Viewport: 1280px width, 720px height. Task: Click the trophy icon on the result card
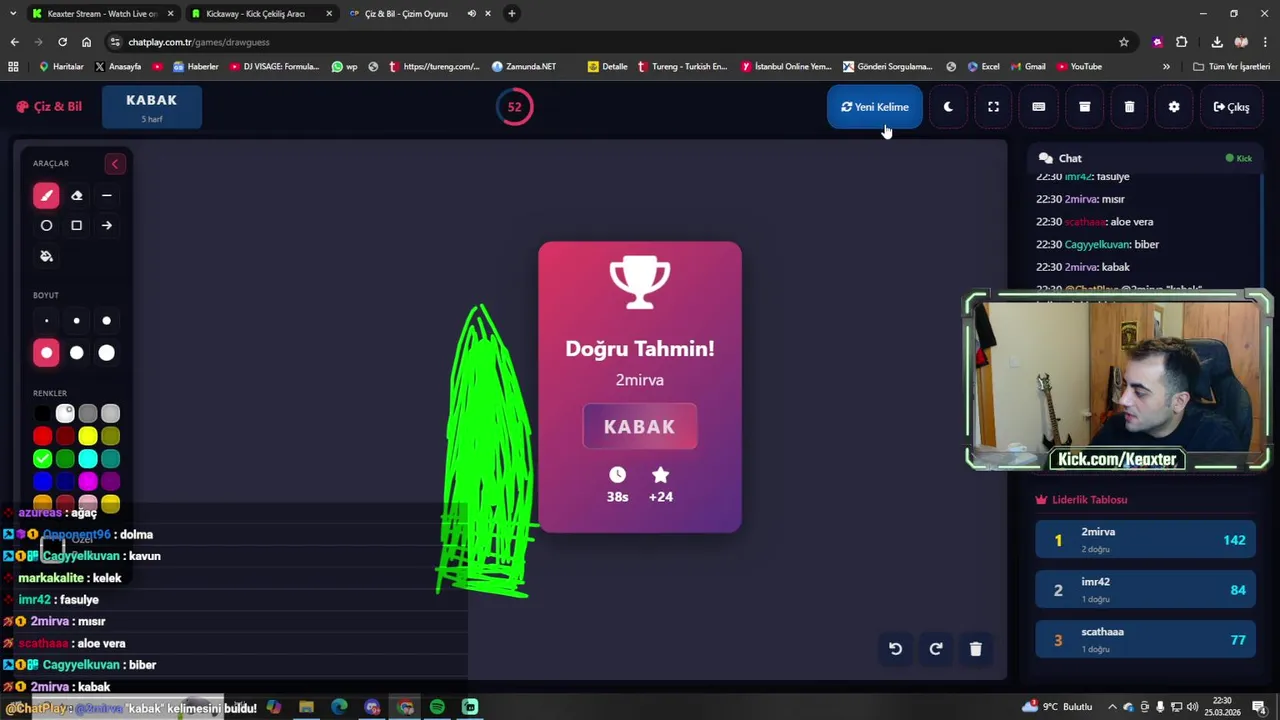640,283
